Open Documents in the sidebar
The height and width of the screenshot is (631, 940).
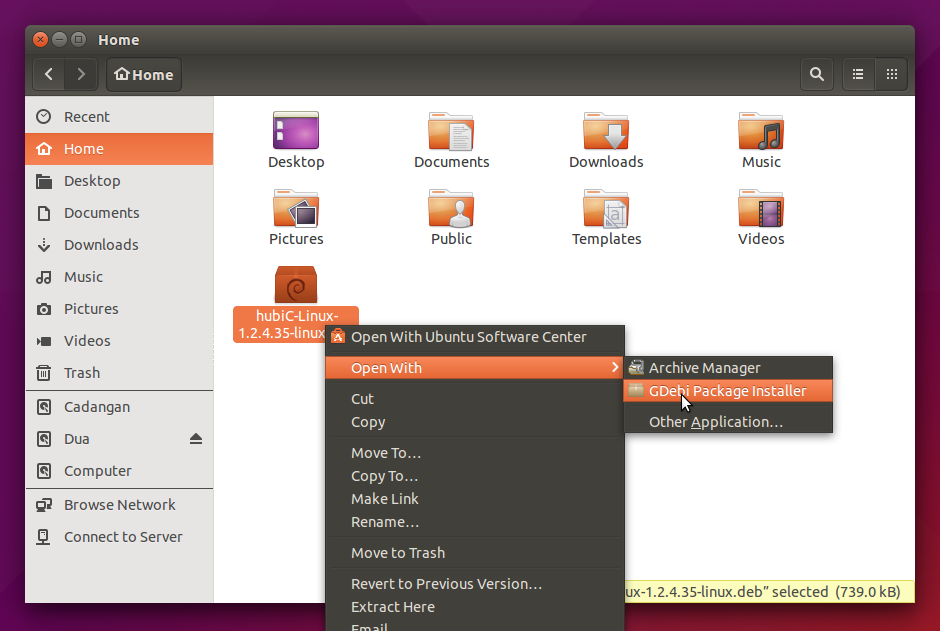click(x=119, y=213)
